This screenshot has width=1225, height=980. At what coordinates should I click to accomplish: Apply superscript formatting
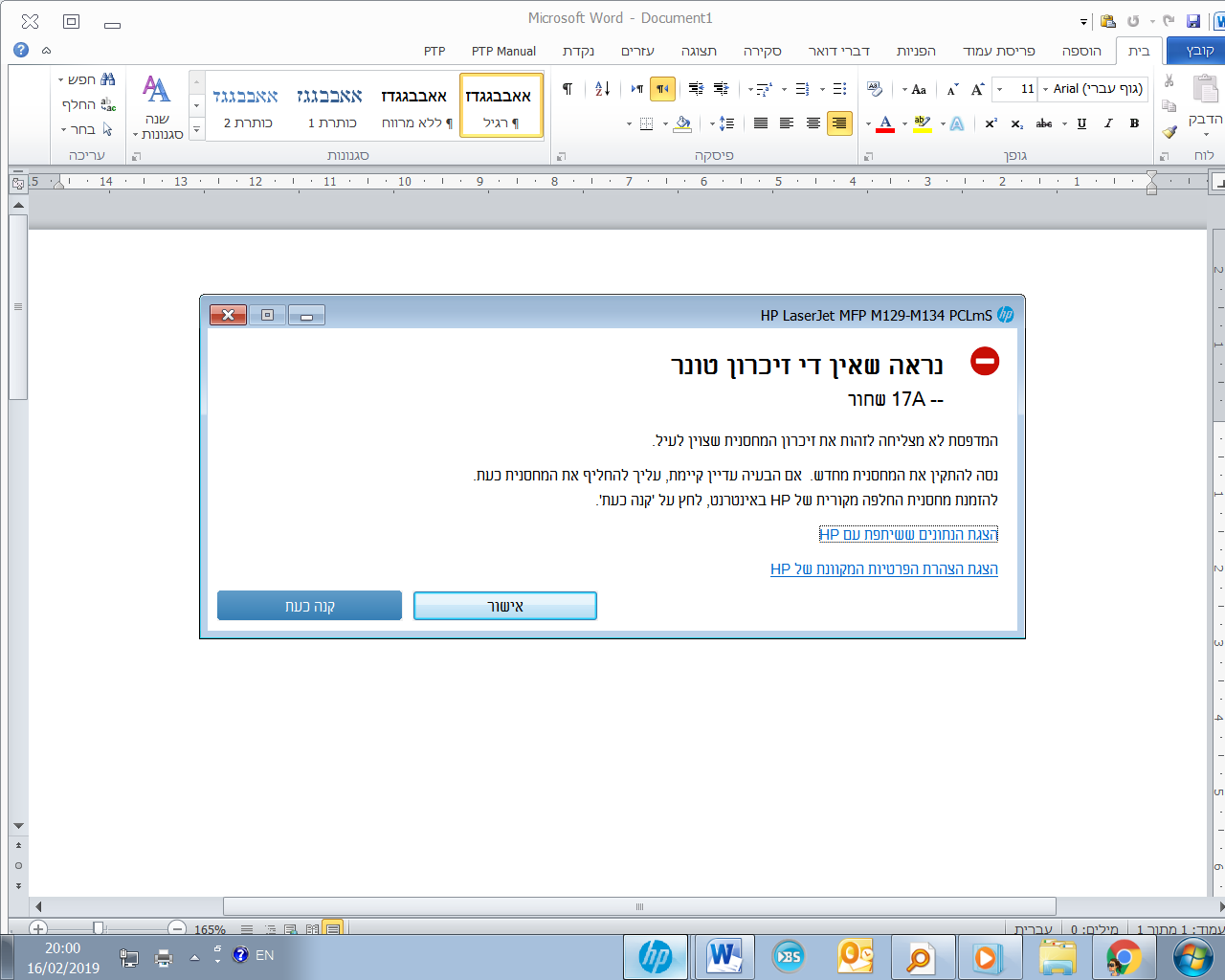pyautogui.click(x=991, y=123)
